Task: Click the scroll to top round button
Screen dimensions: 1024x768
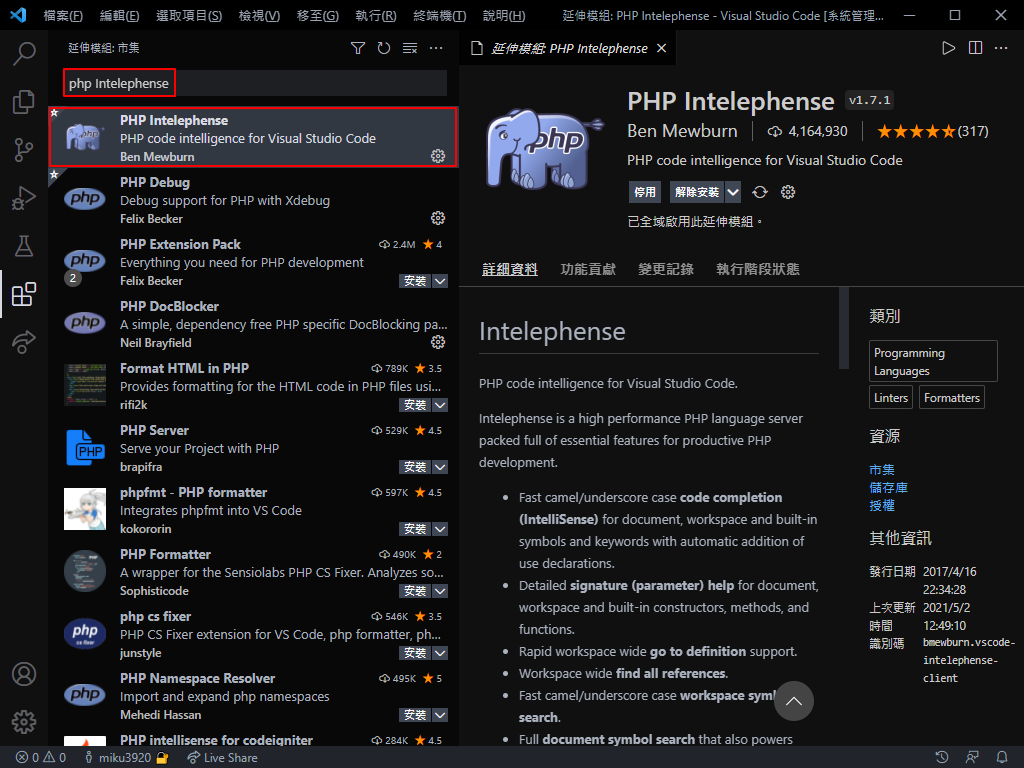Action: pos(793,701)
